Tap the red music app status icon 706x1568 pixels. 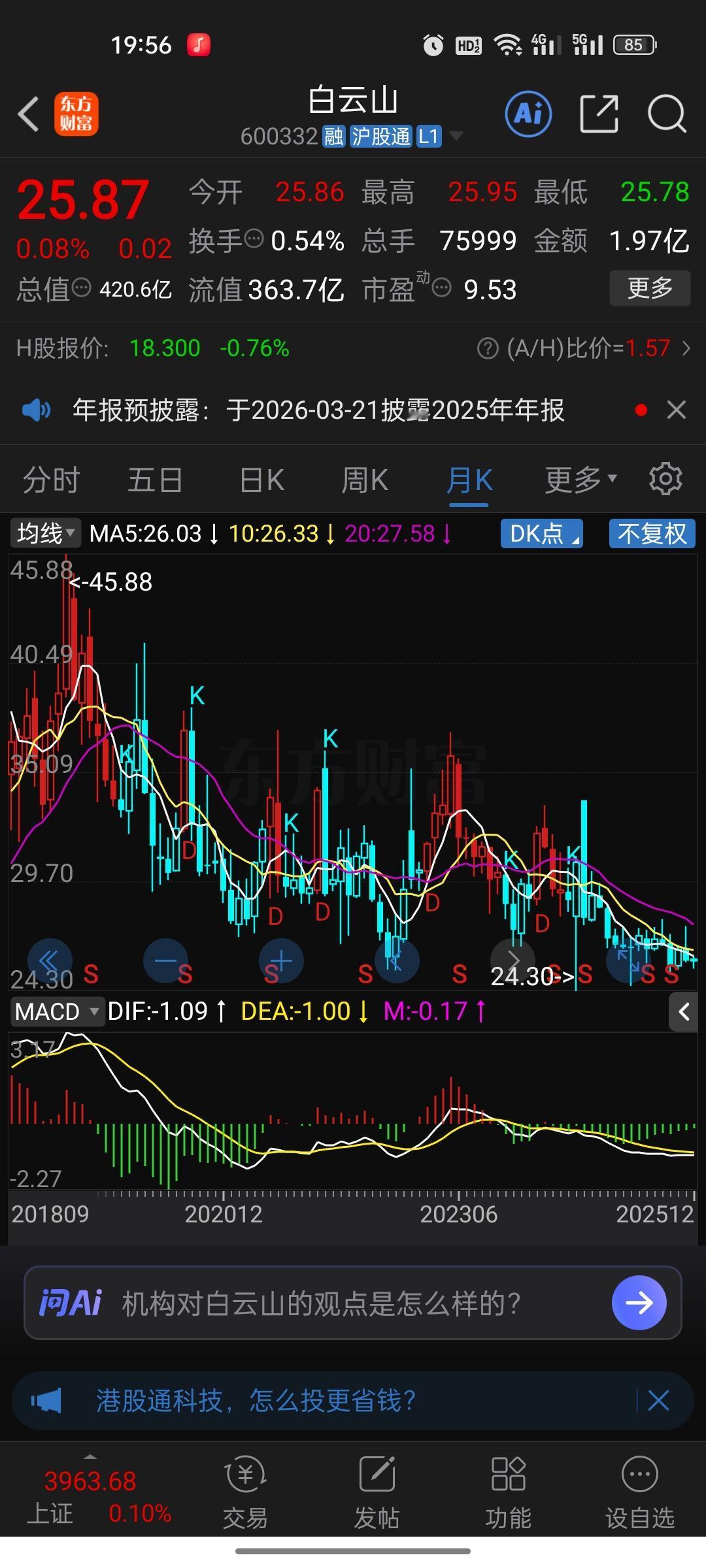pos(199,44)
